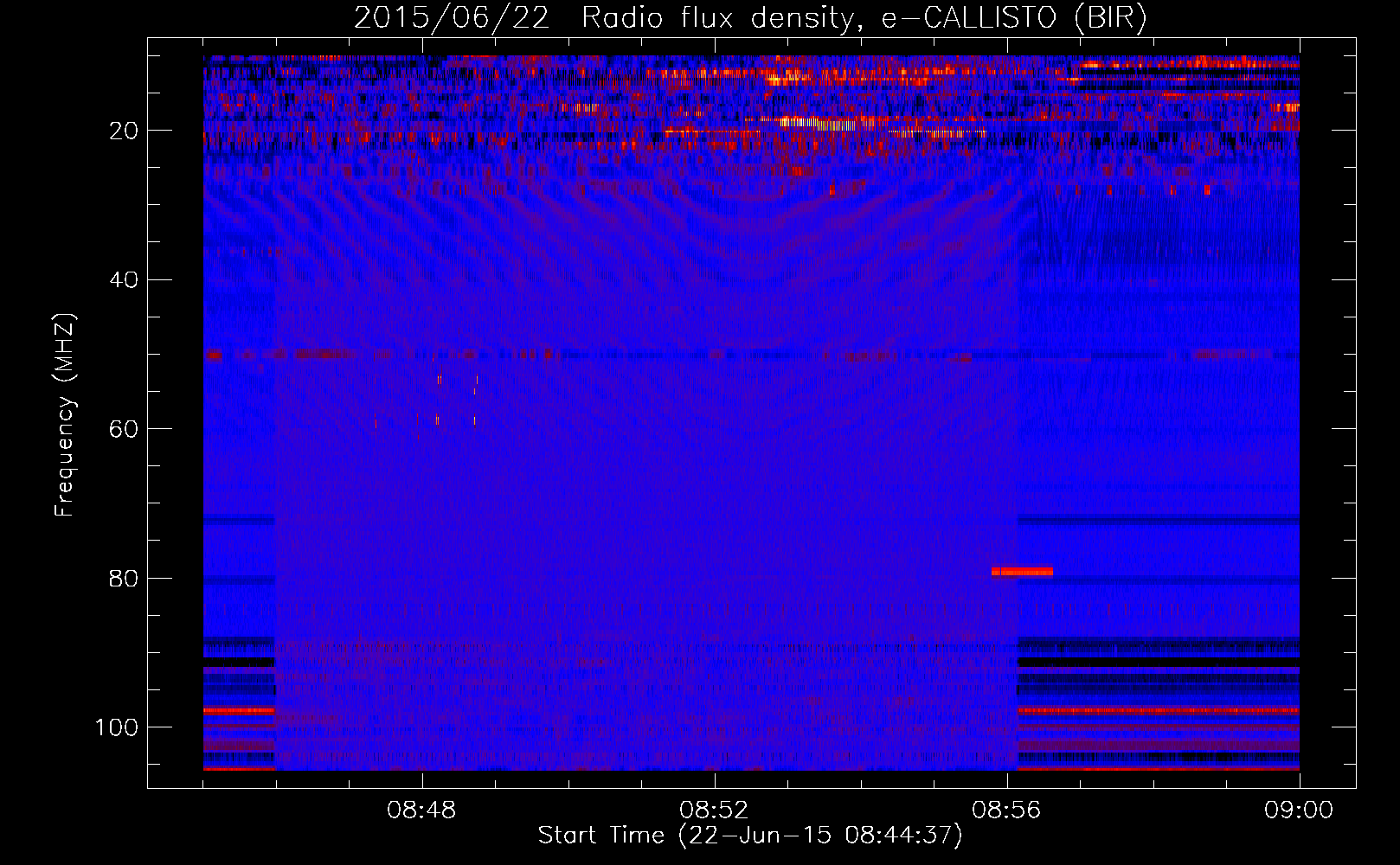The width and height of the screenshot is (1400, 865).
Task: Click the 20 MHz frequency tick label
Action: (x=125, y=131)
